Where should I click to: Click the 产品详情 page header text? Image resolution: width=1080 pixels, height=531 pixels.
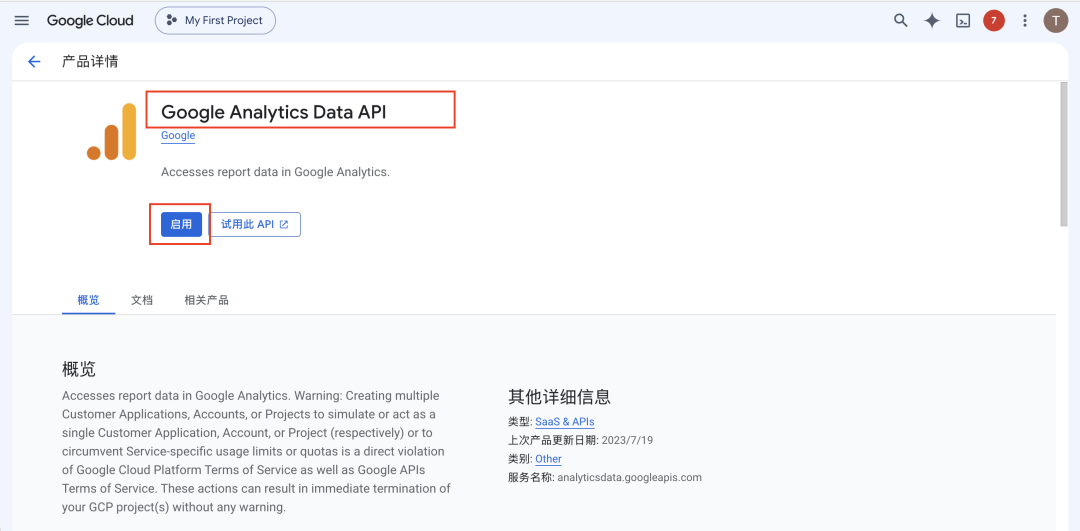coord(90,62)
